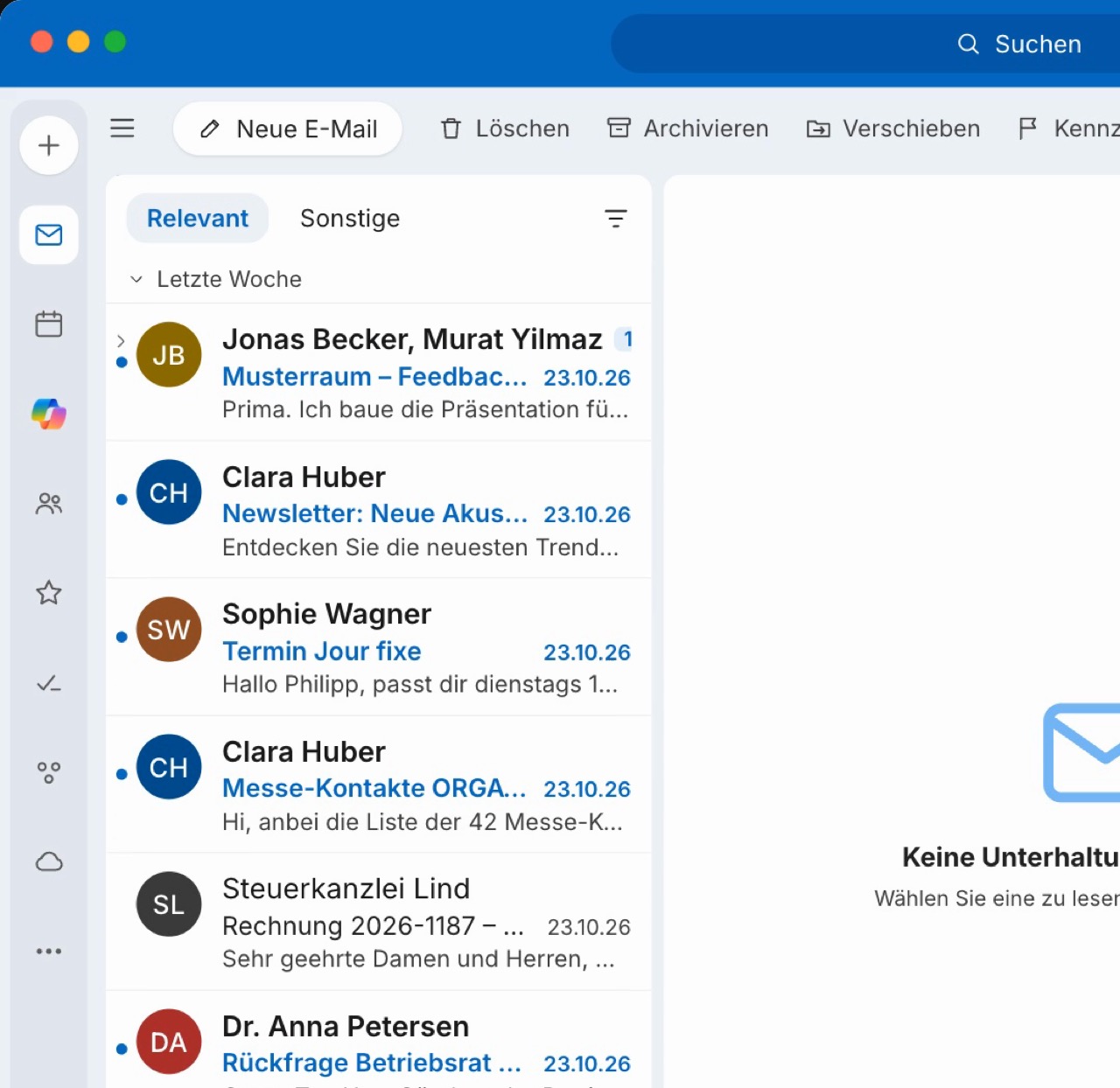Click the unread dot beside Sophie Wagner
The width and height of the screenshot is (1120, 1088).
point(122,637)
